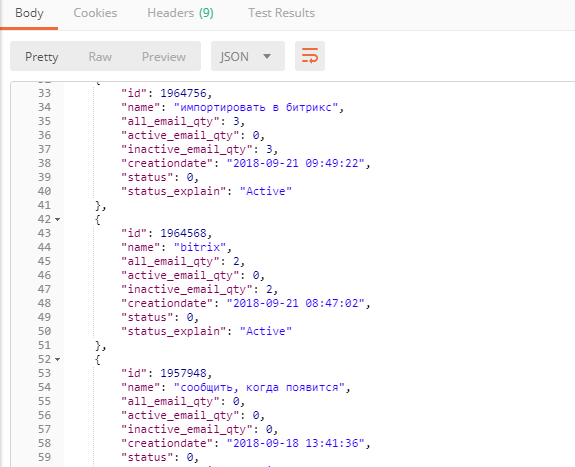The height and width of the screenshot is (467, 575).
Task: Click "all_email_qty" key on line 45
Action: pos(170,261)
